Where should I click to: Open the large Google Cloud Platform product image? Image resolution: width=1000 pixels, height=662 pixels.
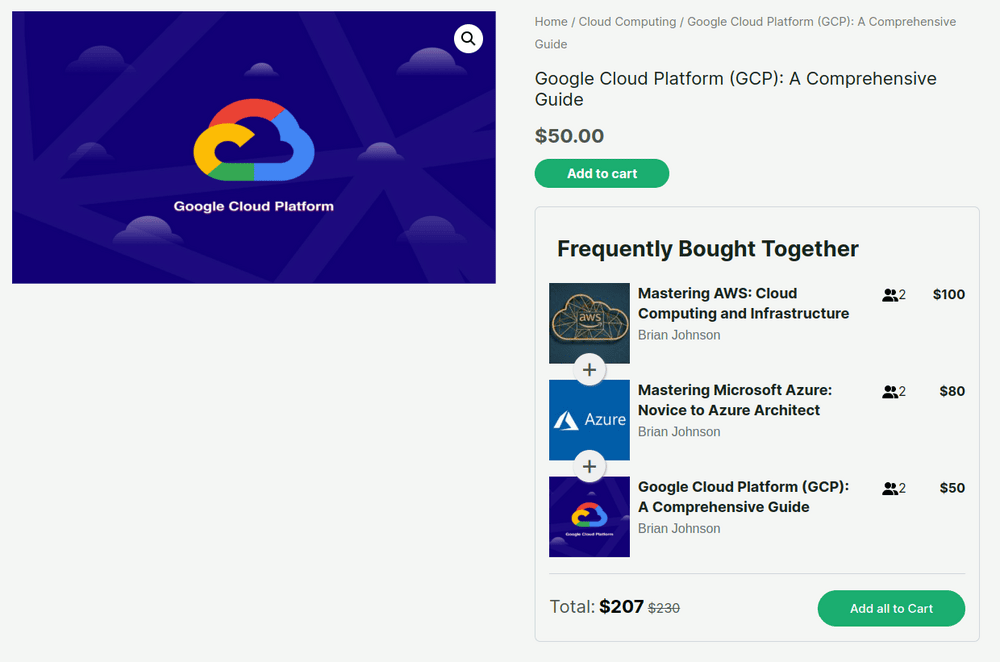(254, 147)
